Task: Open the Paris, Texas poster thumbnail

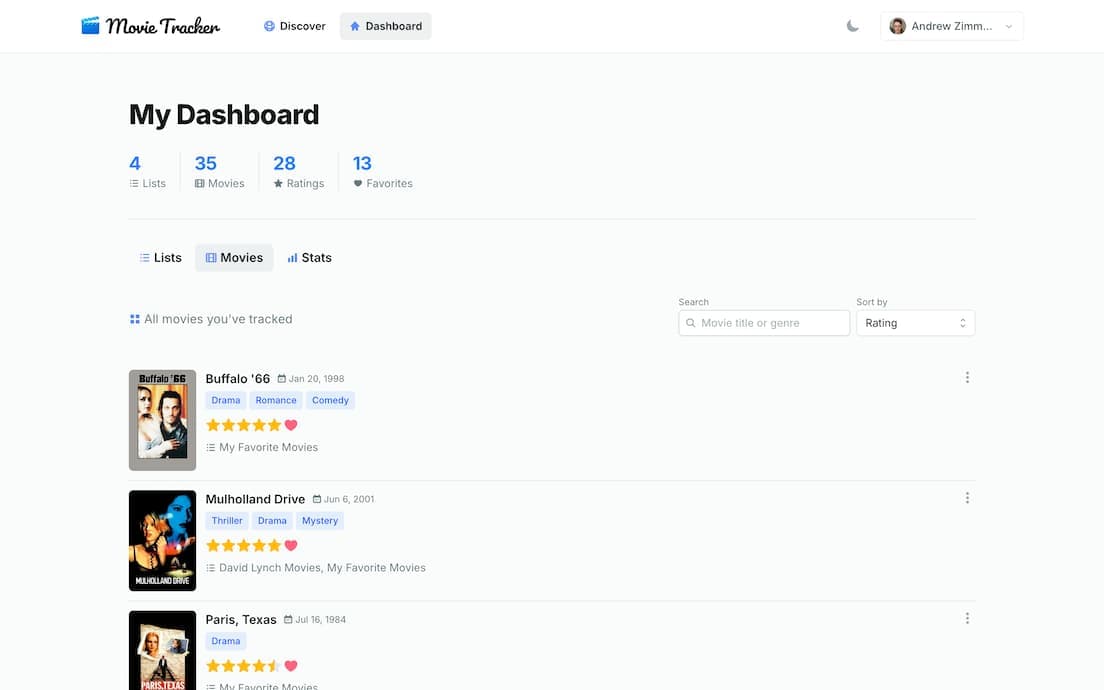Action: (x=163, y=650)
